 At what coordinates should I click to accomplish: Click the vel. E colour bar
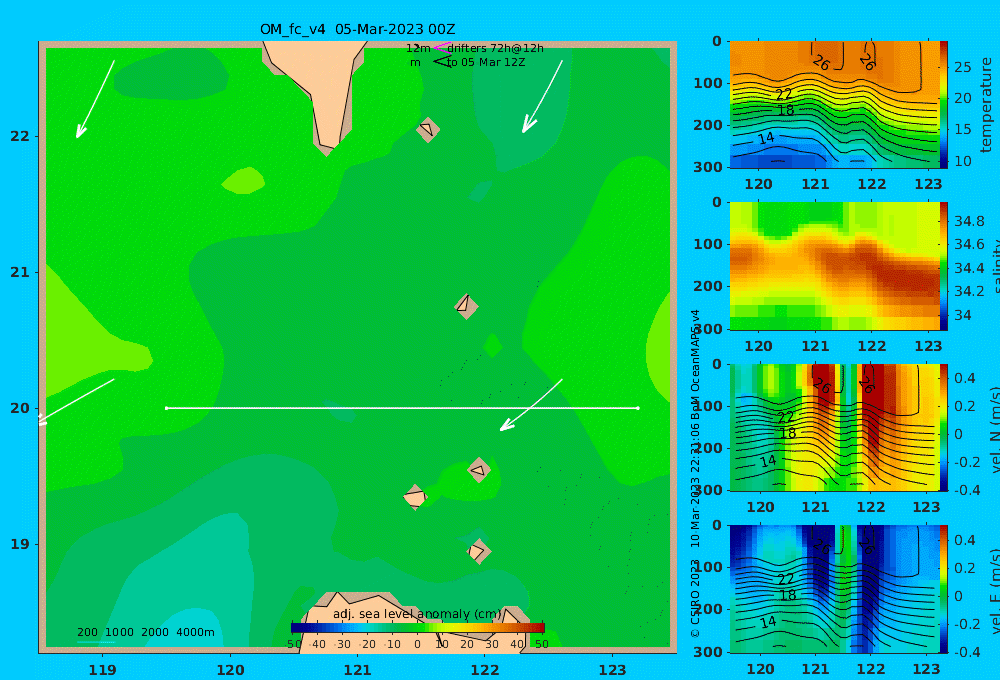click(x=943, y=589)
